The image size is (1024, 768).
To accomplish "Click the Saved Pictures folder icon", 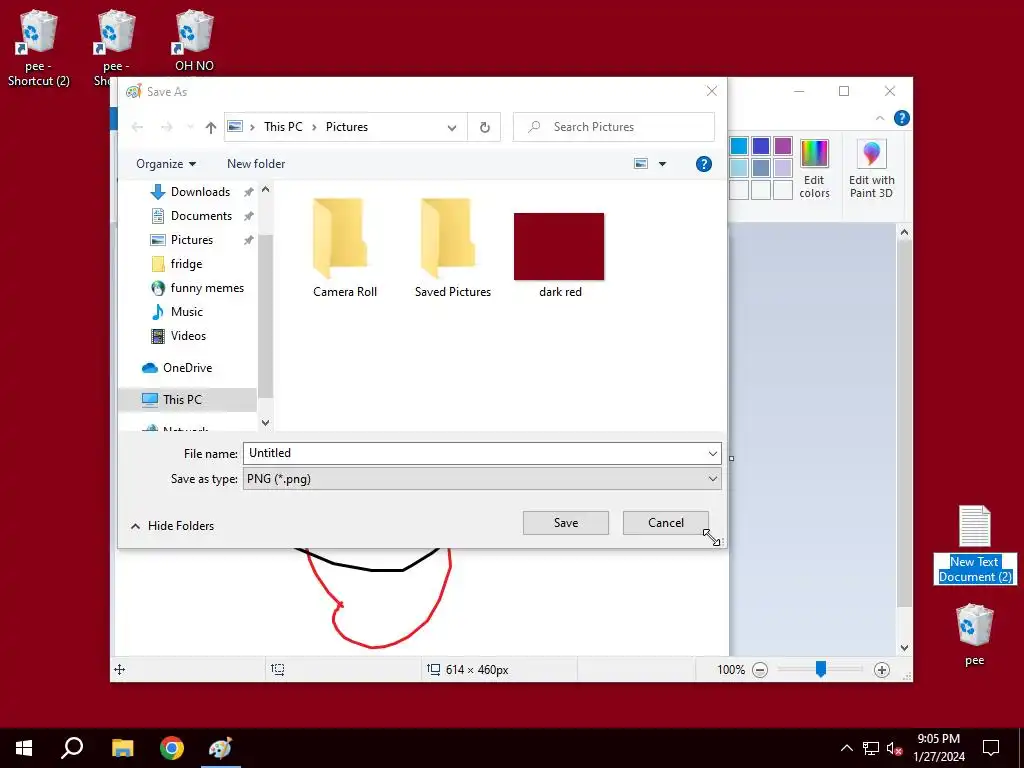I will coord(448,239).
